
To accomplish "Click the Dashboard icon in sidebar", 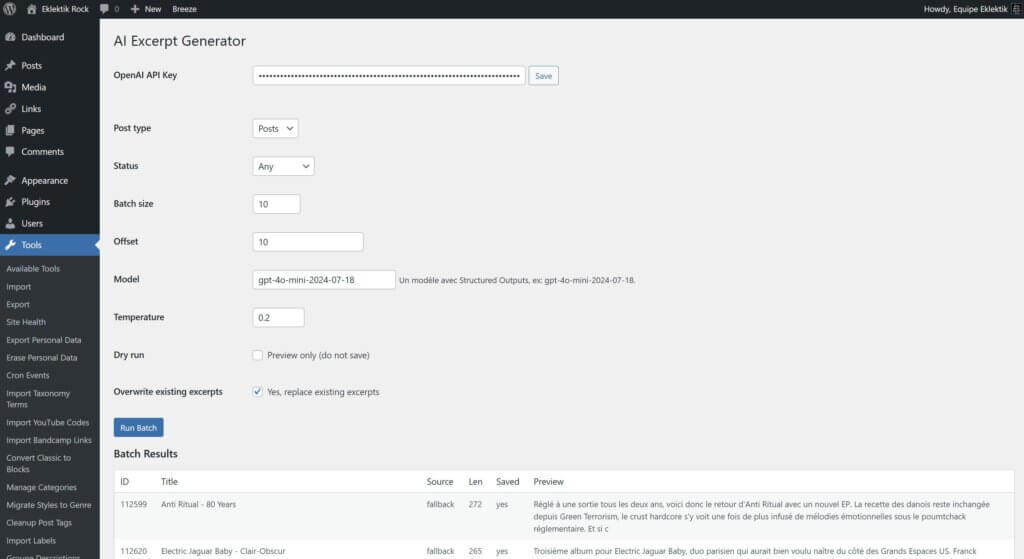I will [x=11, y=37].
